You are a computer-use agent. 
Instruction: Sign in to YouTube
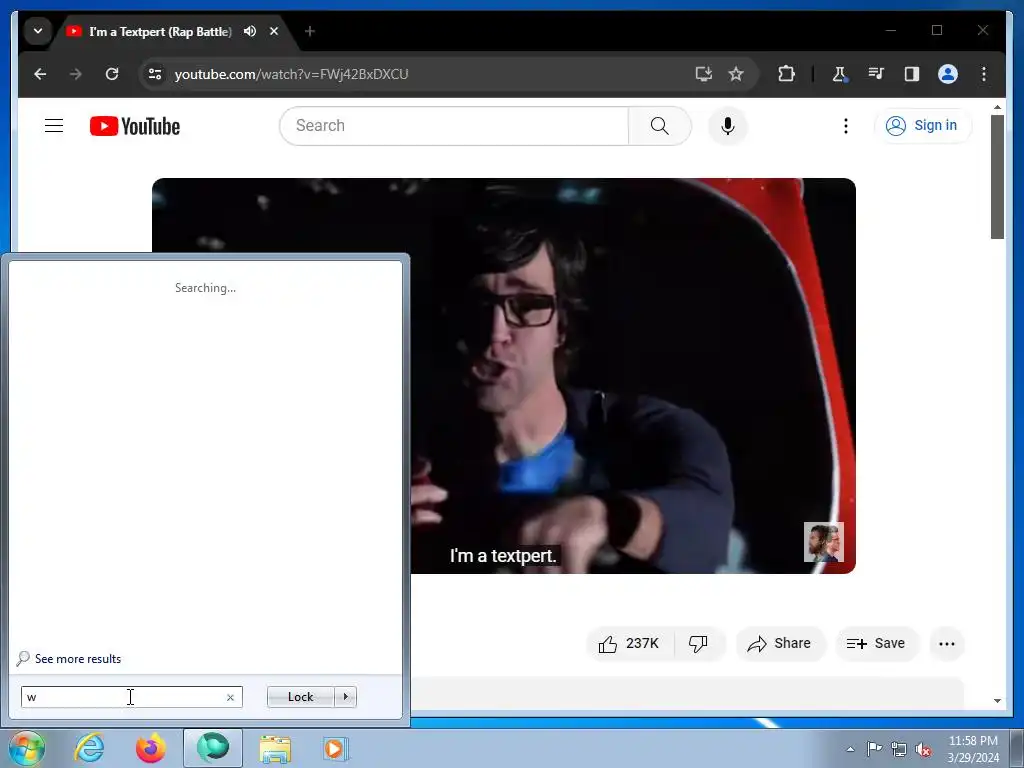pos(922,125)
